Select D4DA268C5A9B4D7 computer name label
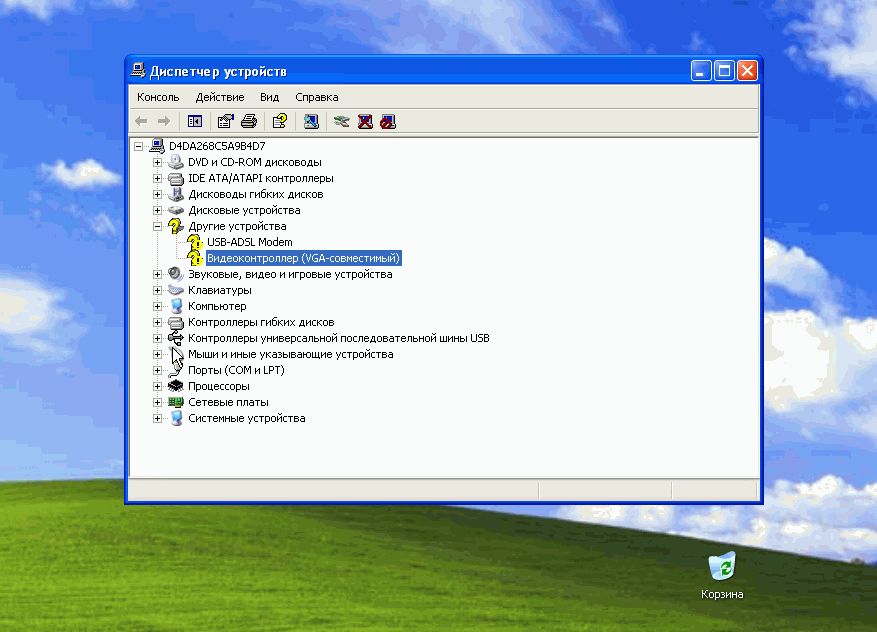This screenshot has height=632, width=877. (217, 146)
